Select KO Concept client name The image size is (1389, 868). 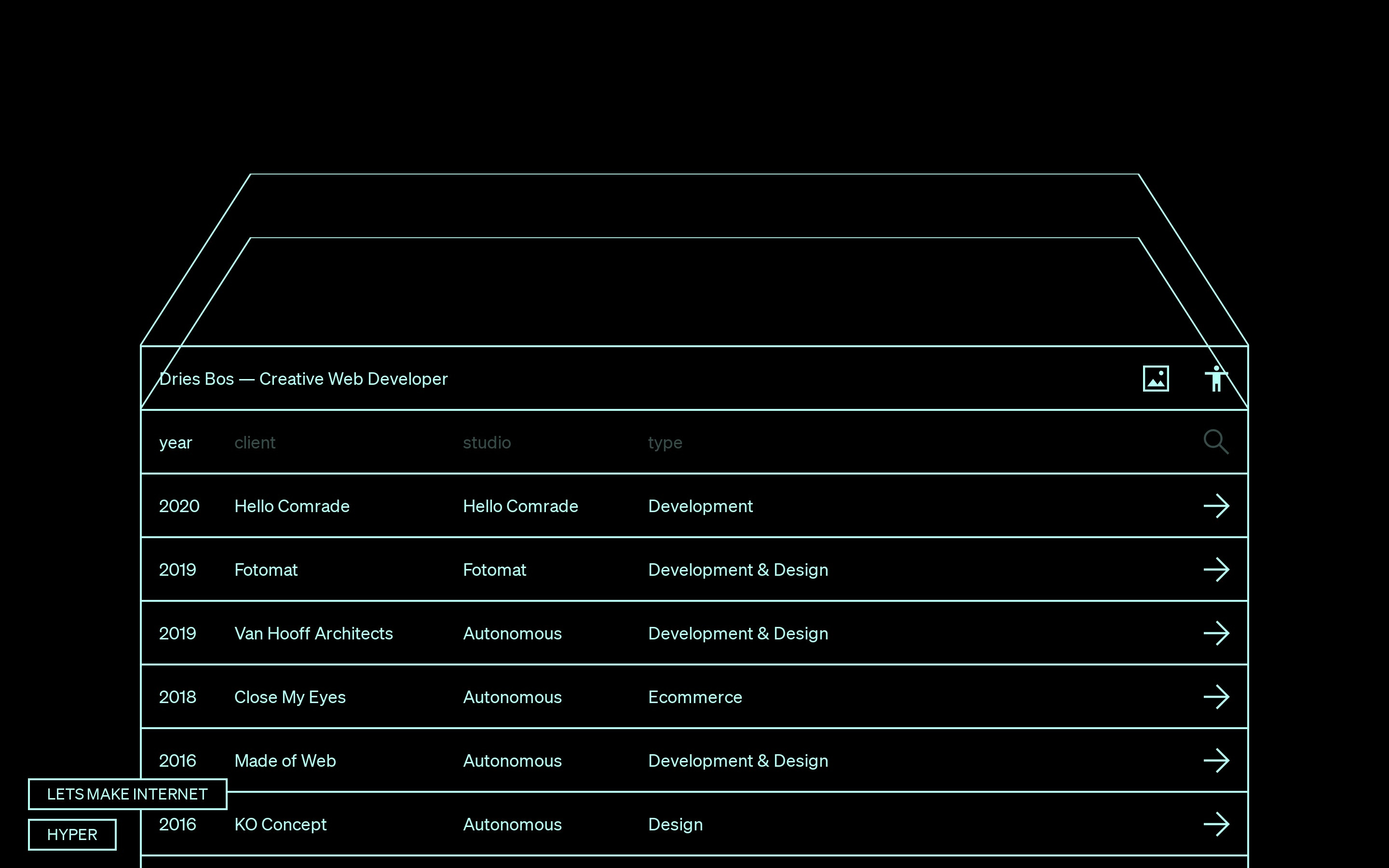pos(280,825)
